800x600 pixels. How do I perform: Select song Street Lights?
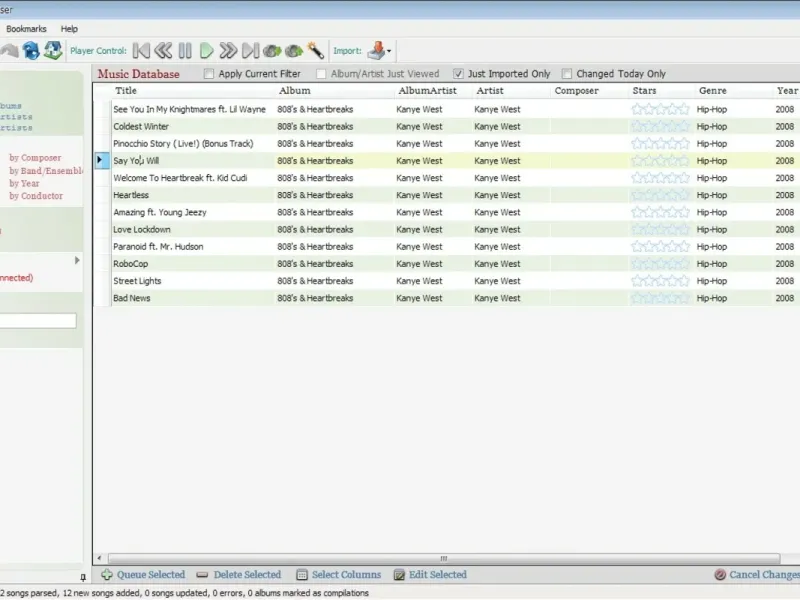click(x=137, y=281)
